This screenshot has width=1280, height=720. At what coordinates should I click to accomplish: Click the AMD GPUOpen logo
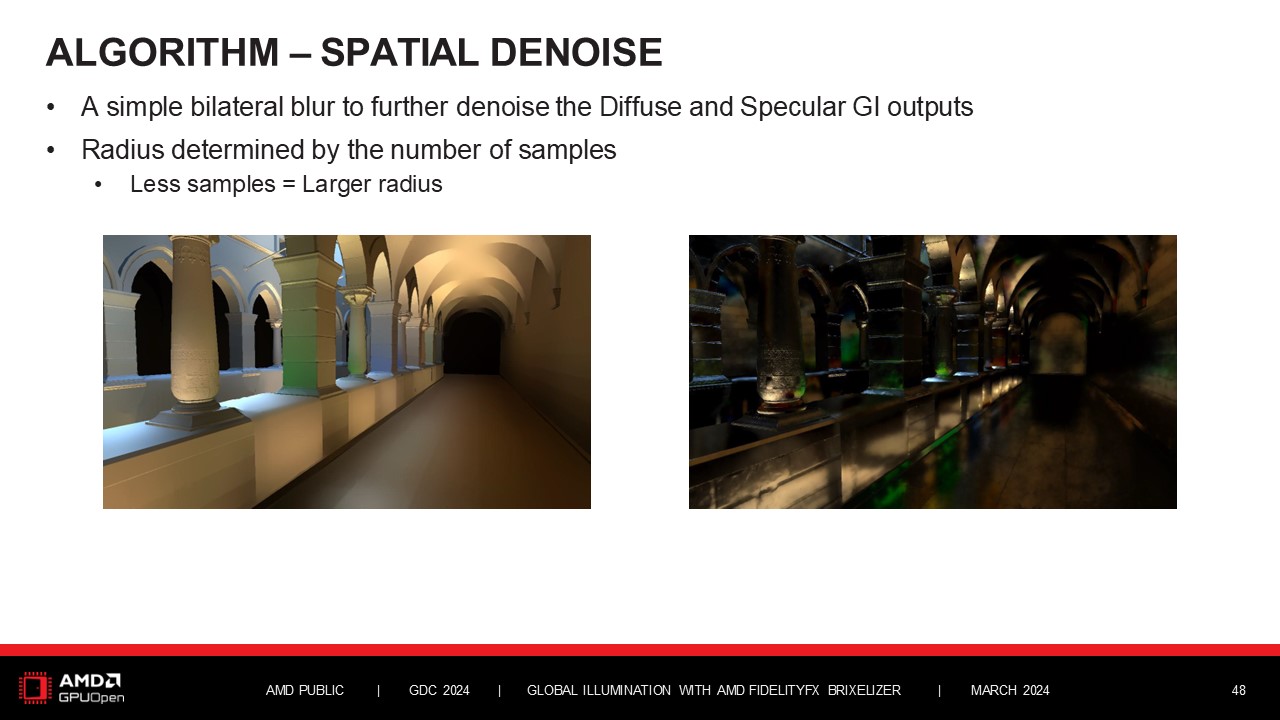[x=72, y=688]
